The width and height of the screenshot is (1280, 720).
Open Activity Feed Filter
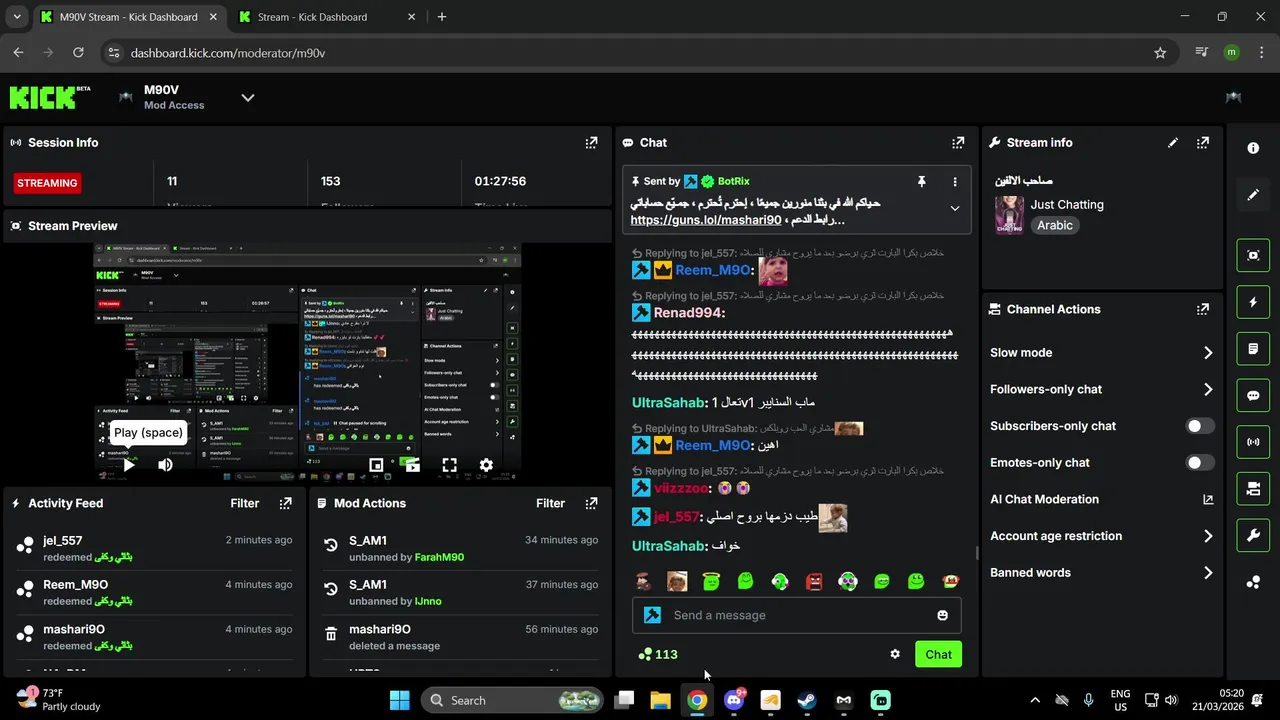[245, 504]
